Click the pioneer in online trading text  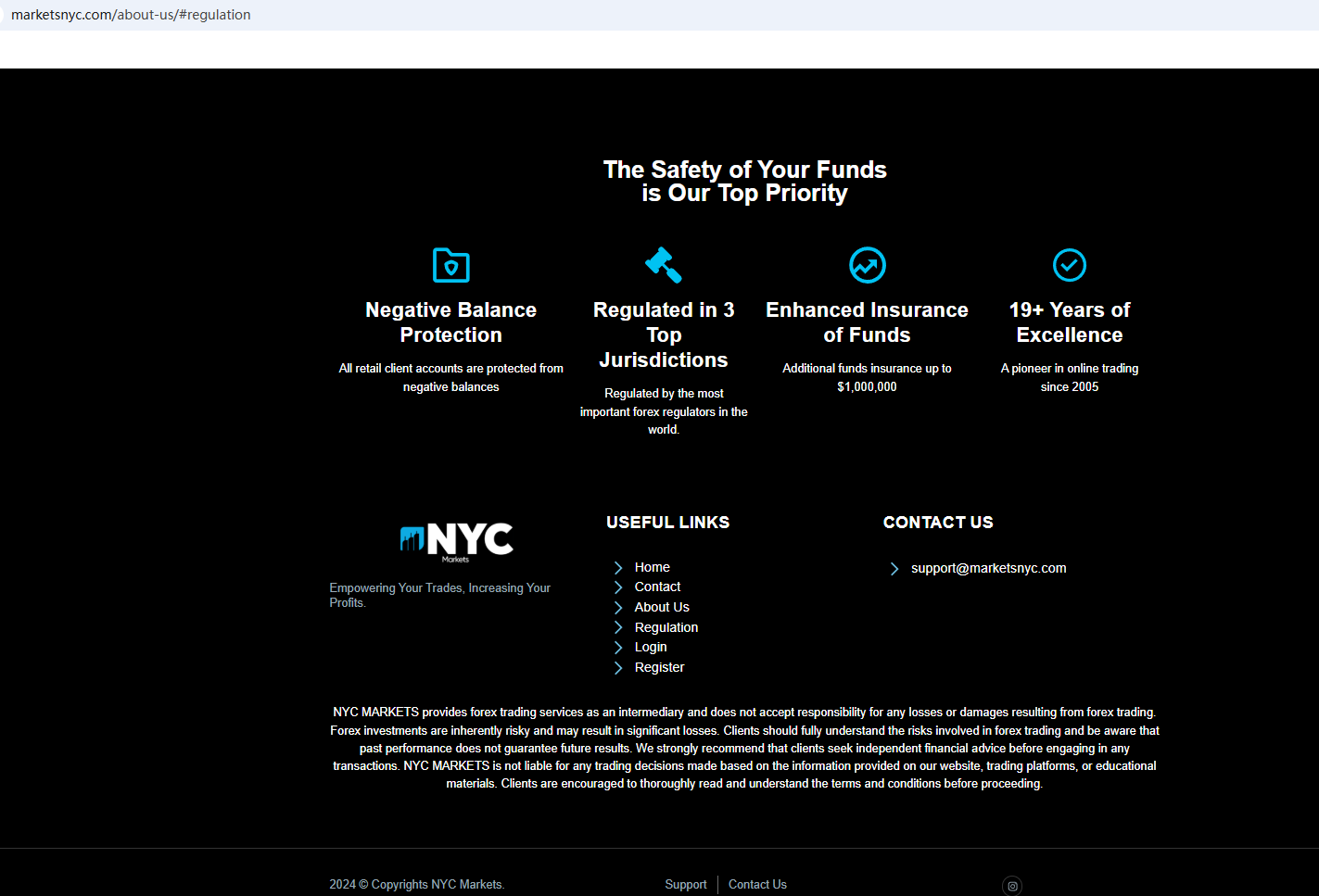tap(1070, 378)
